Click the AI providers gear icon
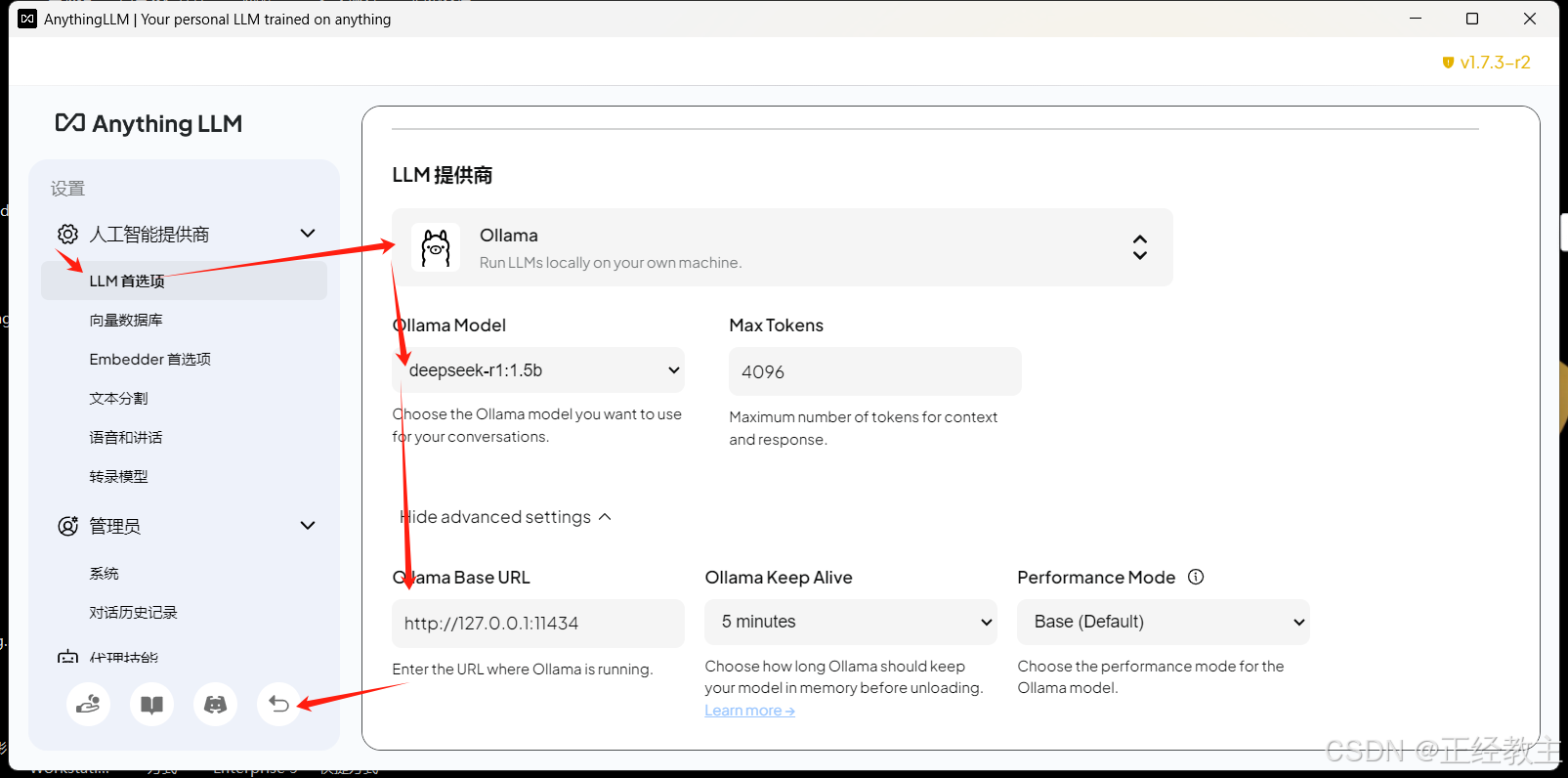The image size is (1568, 778). tap(67, 235)
